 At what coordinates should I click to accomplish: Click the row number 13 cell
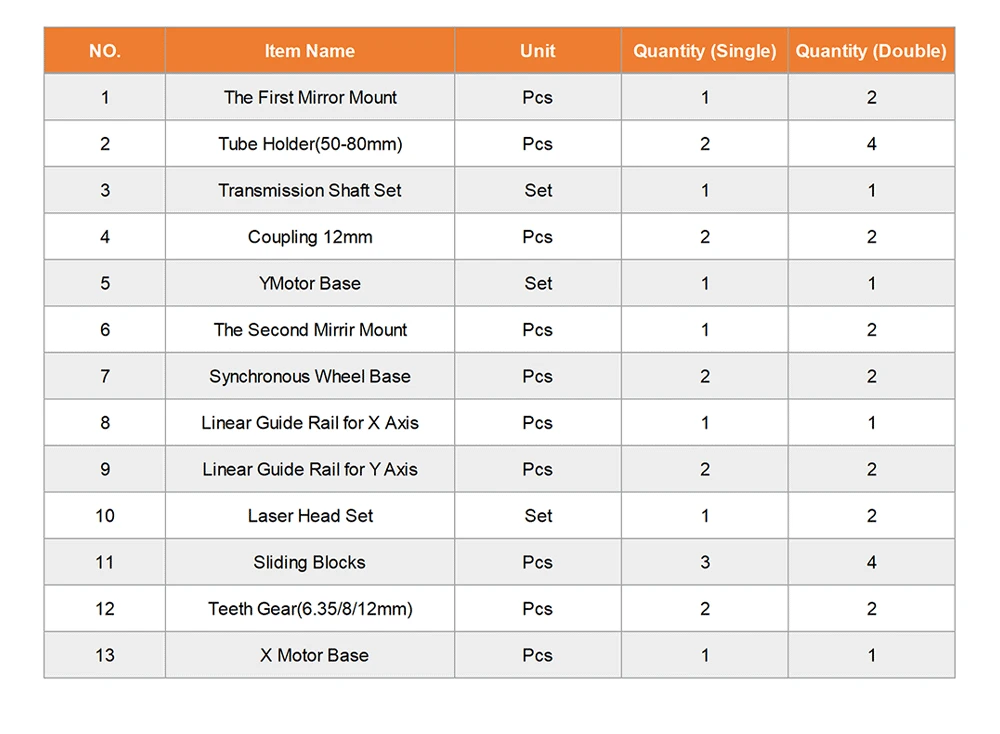(105, 655)
